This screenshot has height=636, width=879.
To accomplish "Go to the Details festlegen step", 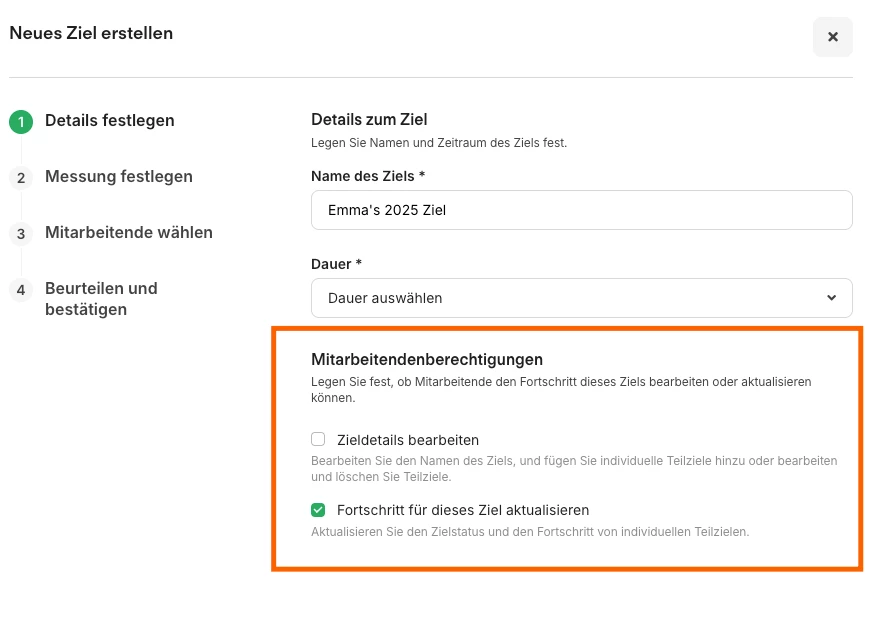I will click(110, 121).
